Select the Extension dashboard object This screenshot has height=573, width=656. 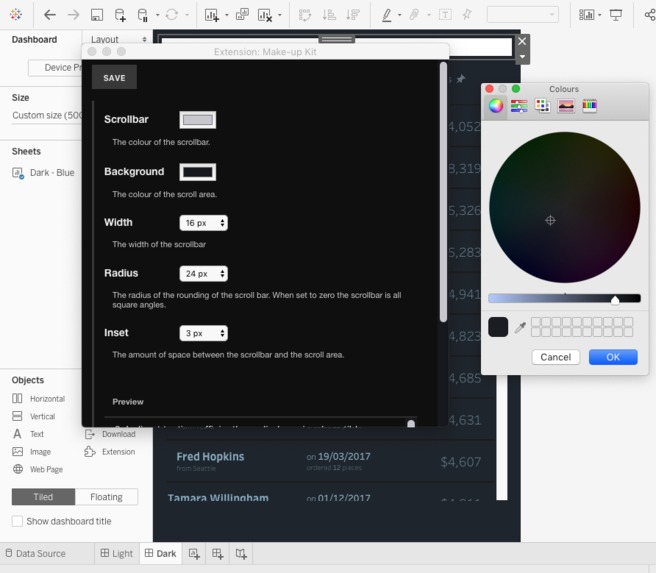click(110, 452)
